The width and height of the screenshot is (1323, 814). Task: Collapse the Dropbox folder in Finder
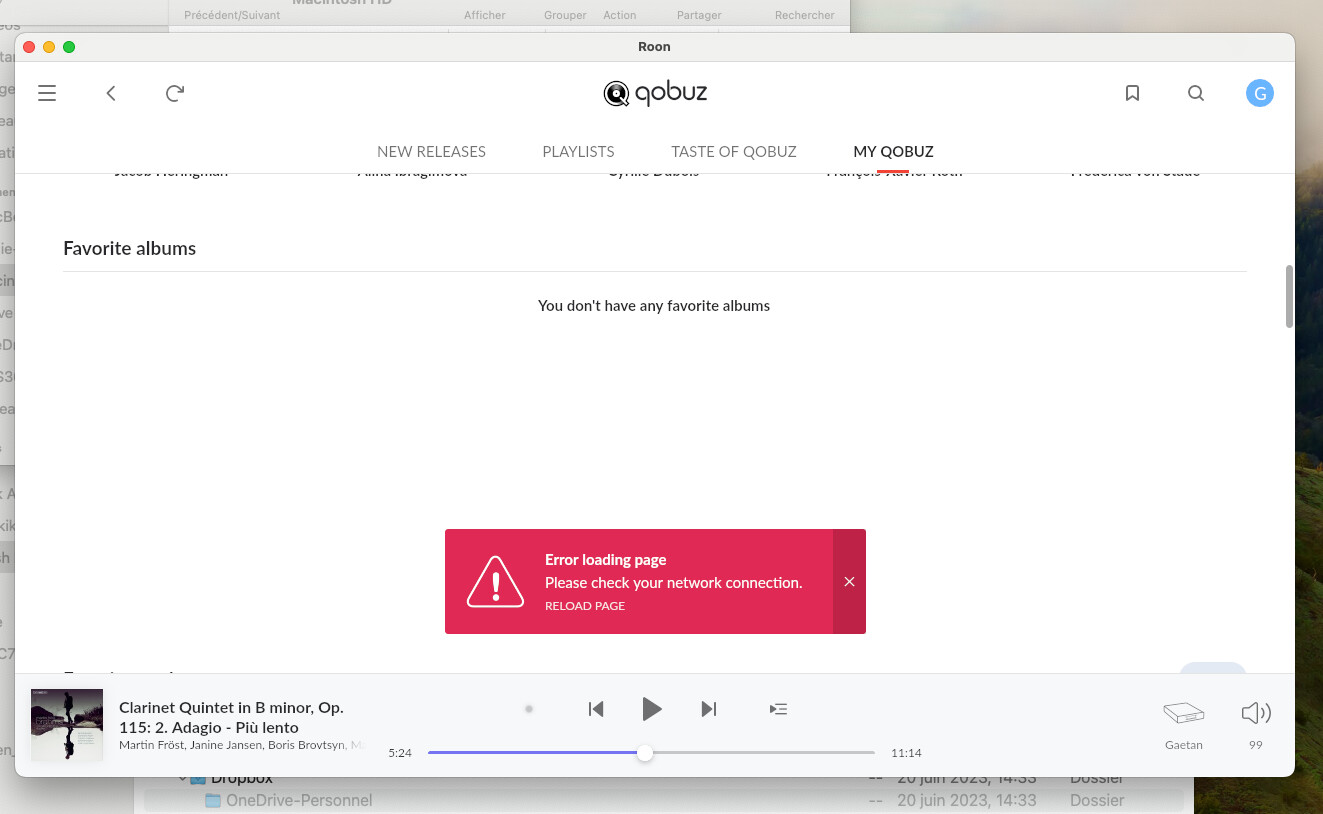(x=183, y=778)
